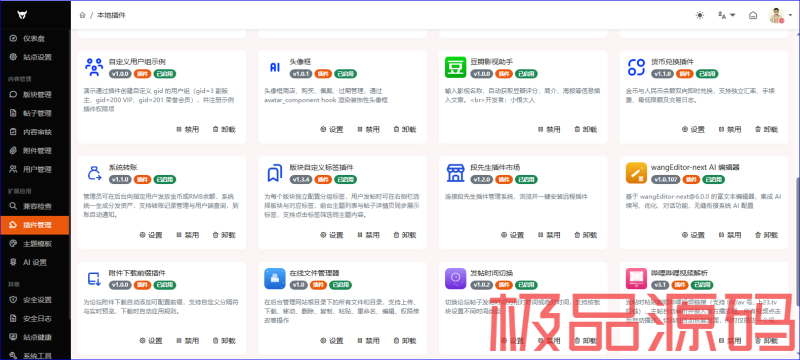800x360 pixels.
Task: Open settings for the 头像框 plugin
Action: 332,130
